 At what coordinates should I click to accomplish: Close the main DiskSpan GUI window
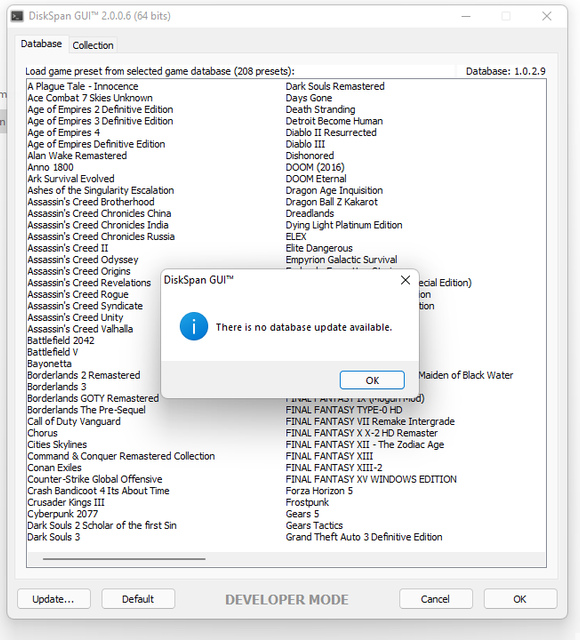(x=547, y=16)
